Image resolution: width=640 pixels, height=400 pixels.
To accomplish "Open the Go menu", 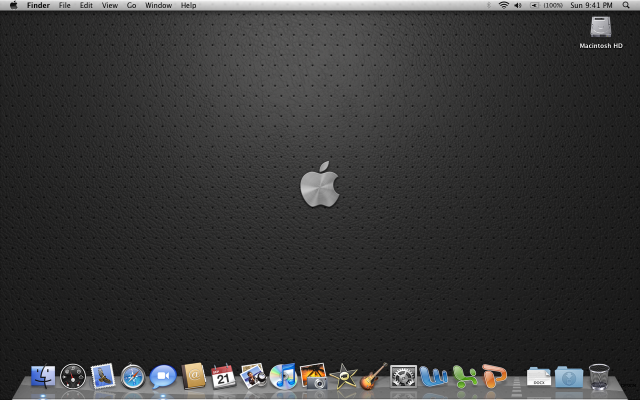I will pos(131,5).
